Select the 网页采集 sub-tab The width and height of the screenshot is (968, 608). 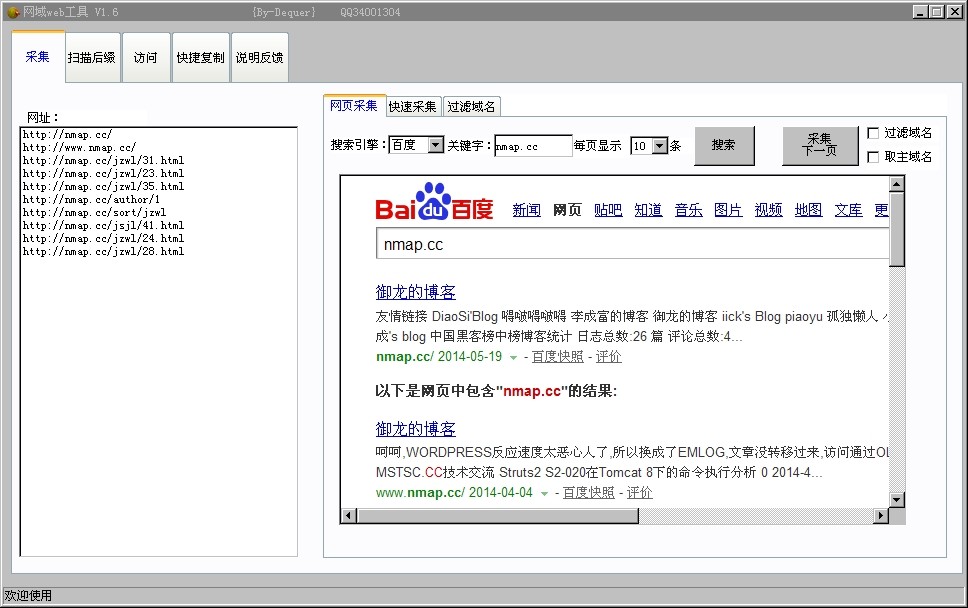pyautogui.click(x=354, y=106)
